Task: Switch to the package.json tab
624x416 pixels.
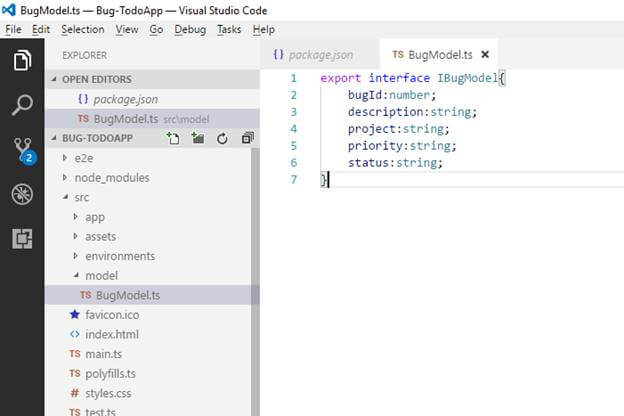Action: (319, 55)
